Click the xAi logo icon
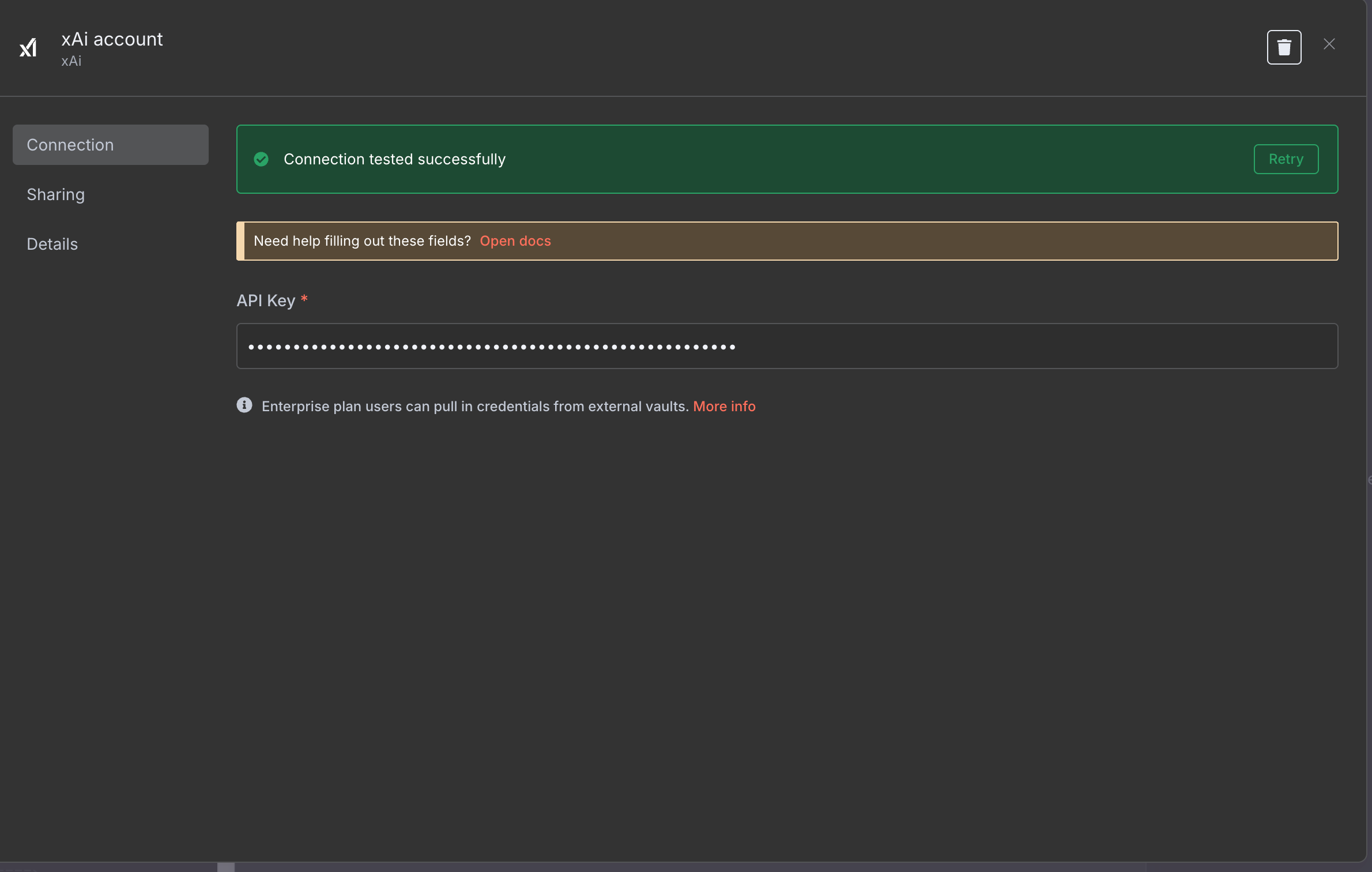The image size is (1372, 872). tap(28, 47)
